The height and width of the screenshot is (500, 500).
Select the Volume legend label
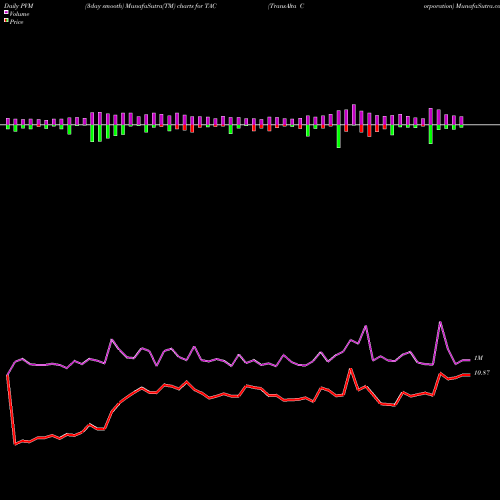coord(19,14)
